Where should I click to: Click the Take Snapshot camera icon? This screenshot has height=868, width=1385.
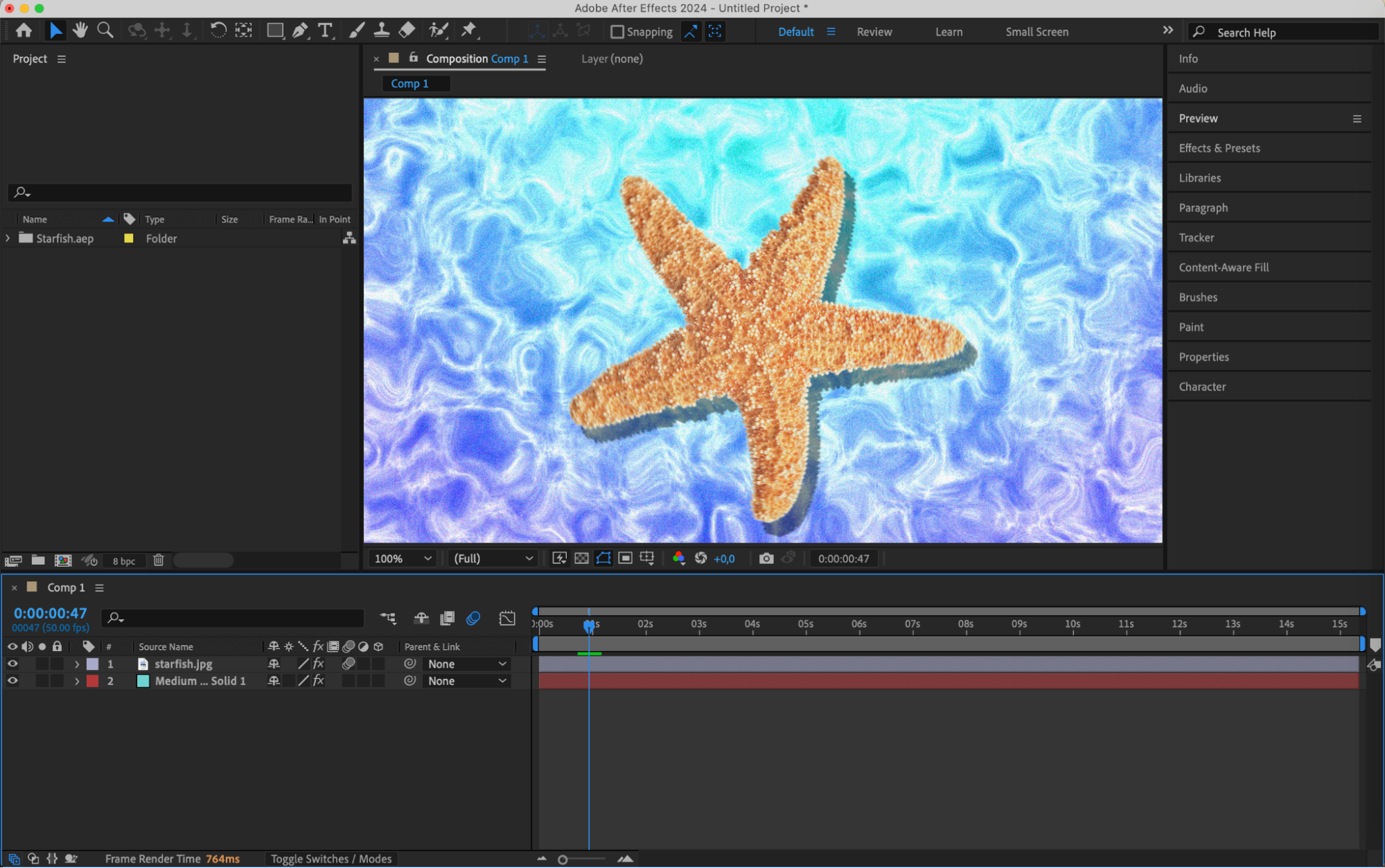(766, 558)
